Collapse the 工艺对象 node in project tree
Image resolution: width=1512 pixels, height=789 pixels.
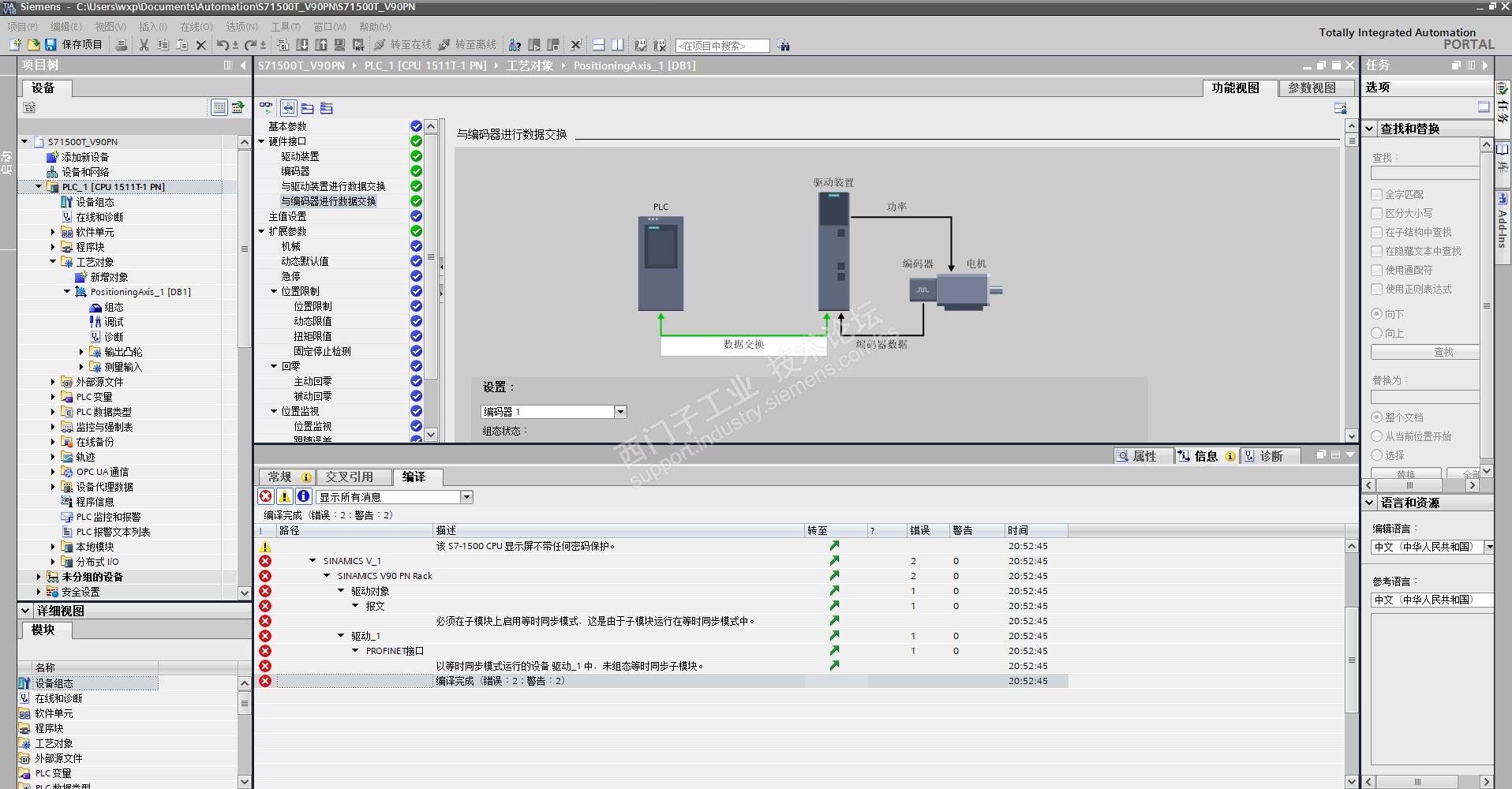click(x=53, y=262)
